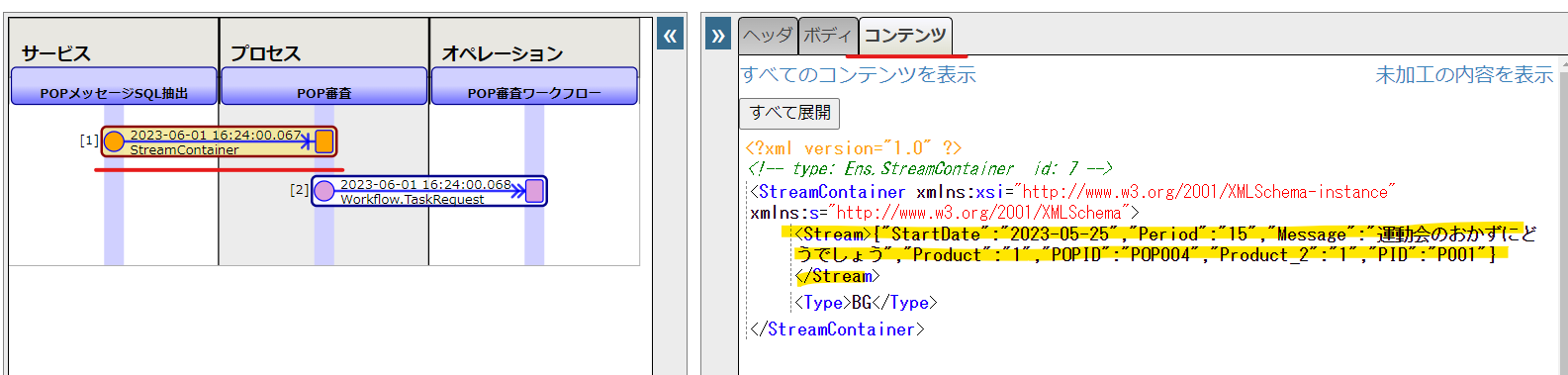Open 未加工の内容を表示 link

point(1464,75)
